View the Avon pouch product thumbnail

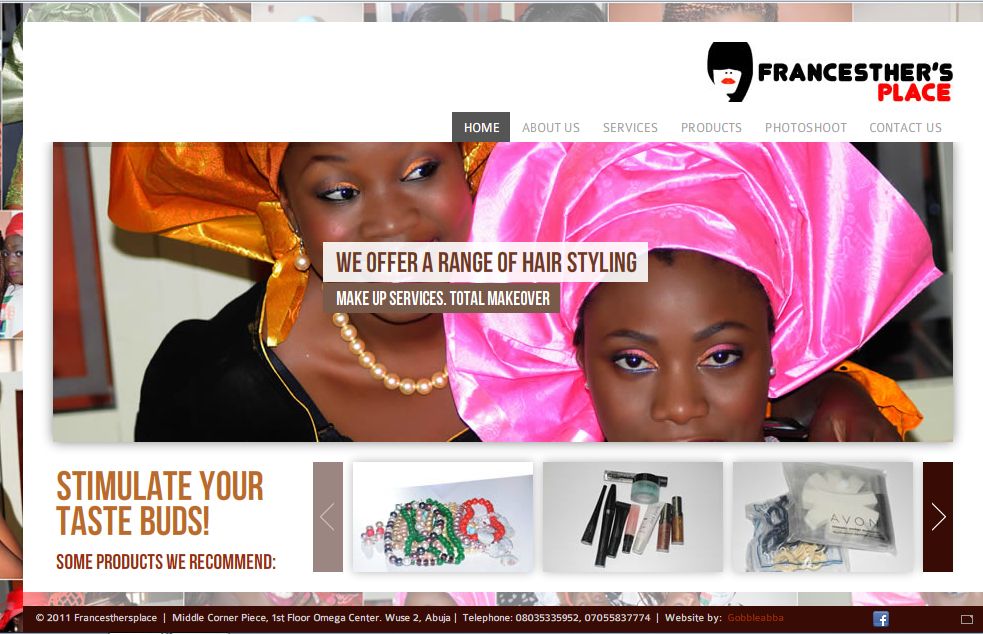[823, 517]
